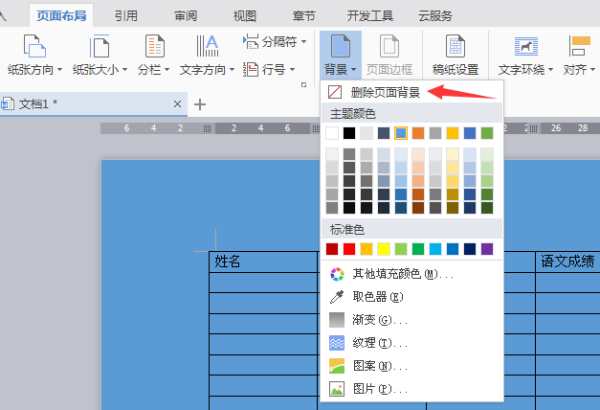The height and width of the screenshot is (410, 600).
Task: Select the black theme color swatch
Action: 349,133
